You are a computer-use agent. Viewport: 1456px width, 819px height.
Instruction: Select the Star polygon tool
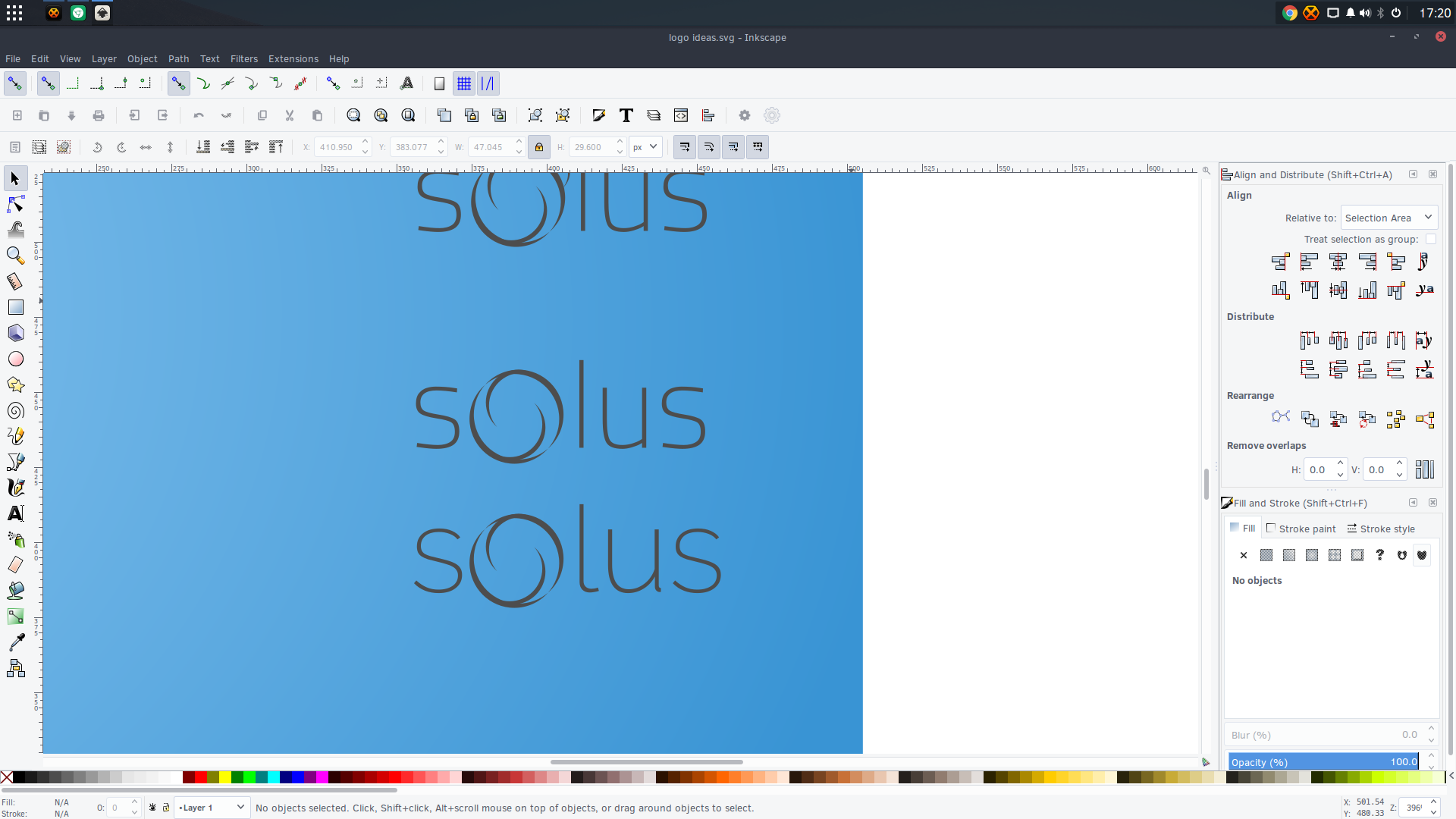pos(15,384)
